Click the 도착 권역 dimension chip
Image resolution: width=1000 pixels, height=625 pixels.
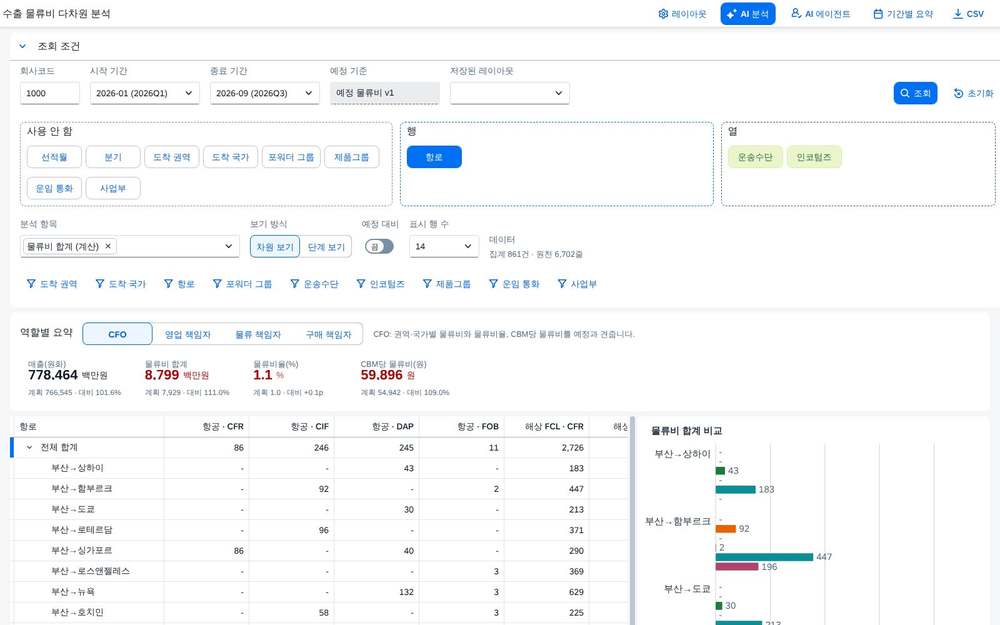pos(172,157)
